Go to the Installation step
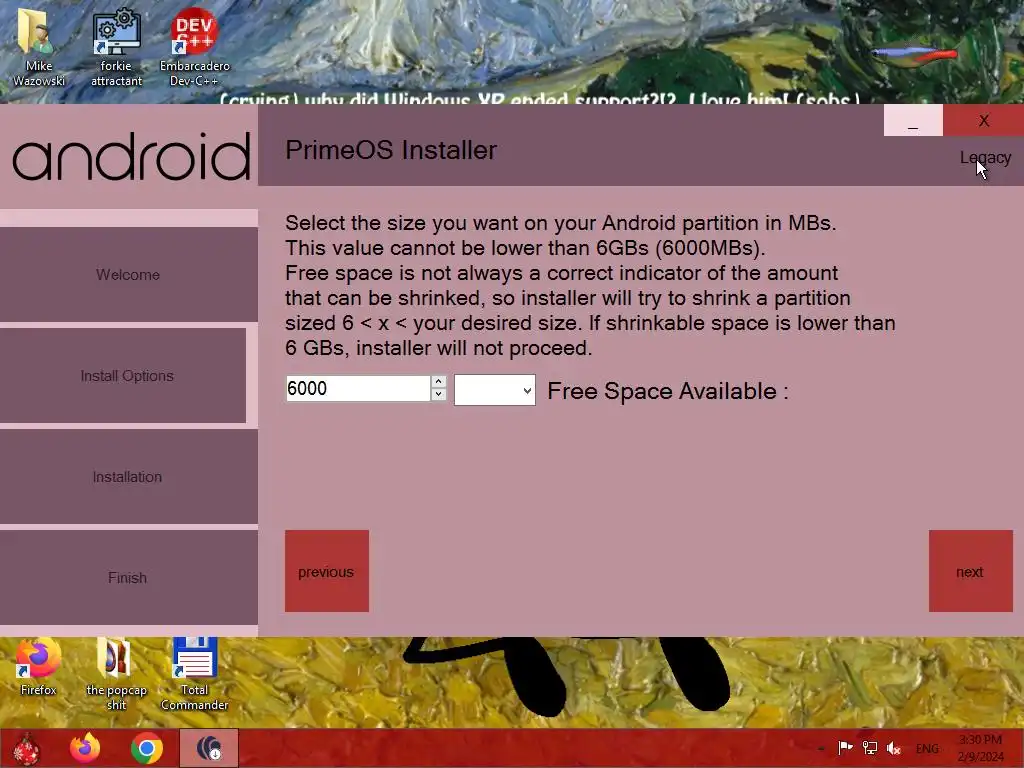This screenshot has height=768, width=1024. click(129, 477)
